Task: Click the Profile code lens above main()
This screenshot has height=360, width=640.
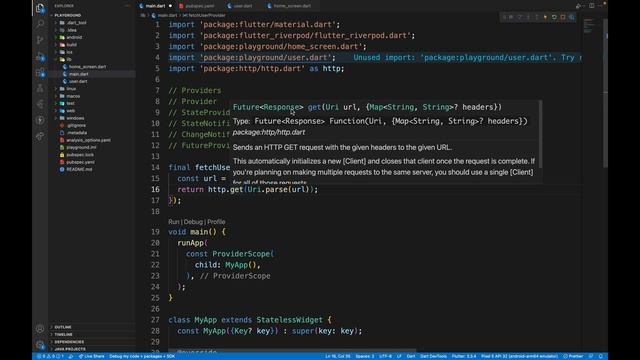Action: coord(216,222)
